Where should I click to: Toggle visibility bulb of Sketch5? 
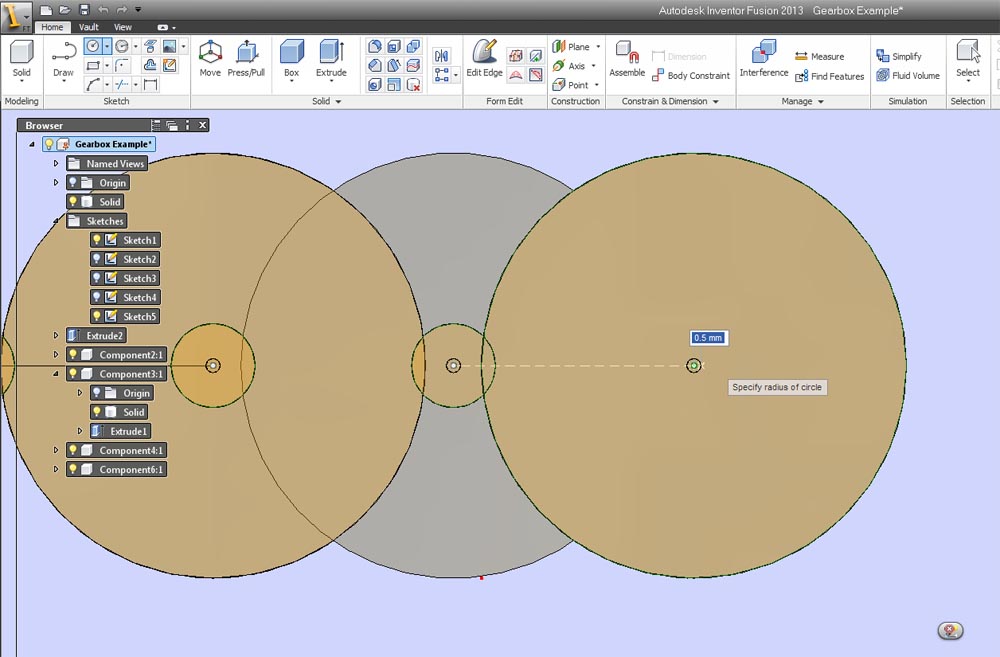[x=97, y=316]
